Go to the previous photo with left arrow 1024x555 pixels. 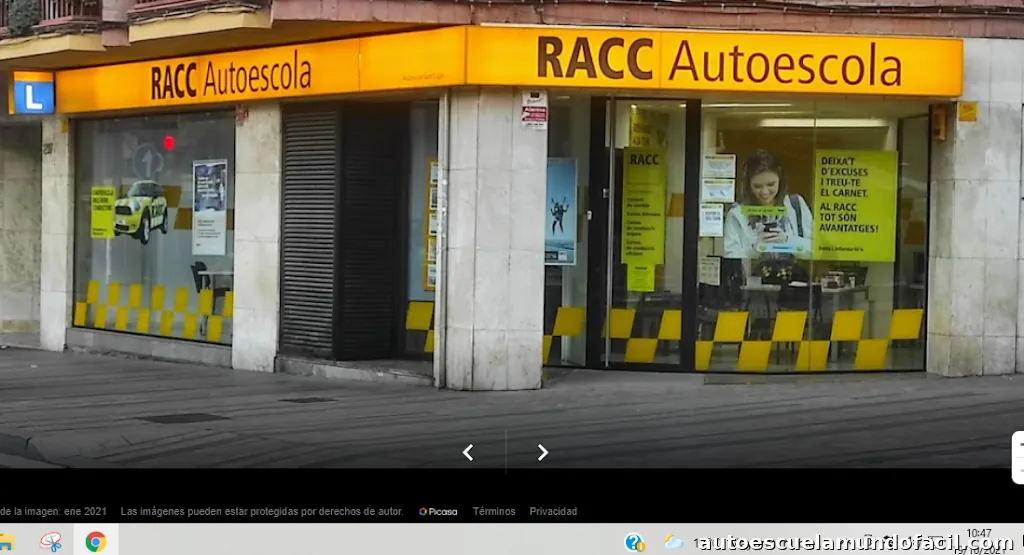coord(467,453)
